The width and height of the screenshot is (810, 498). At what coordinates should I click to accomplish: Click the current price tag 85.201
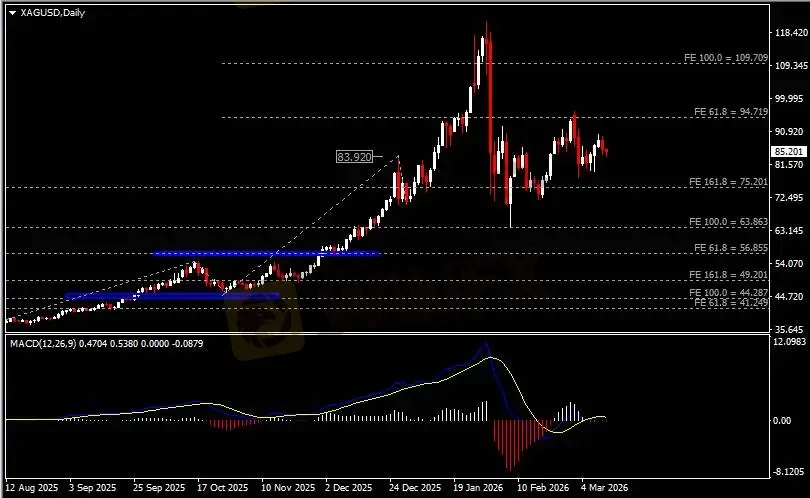[x=790, y=151]
